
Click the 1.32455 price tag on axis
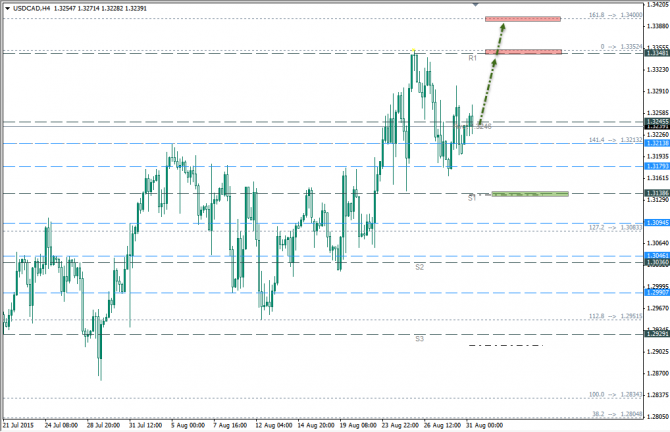tap(657, 122)
